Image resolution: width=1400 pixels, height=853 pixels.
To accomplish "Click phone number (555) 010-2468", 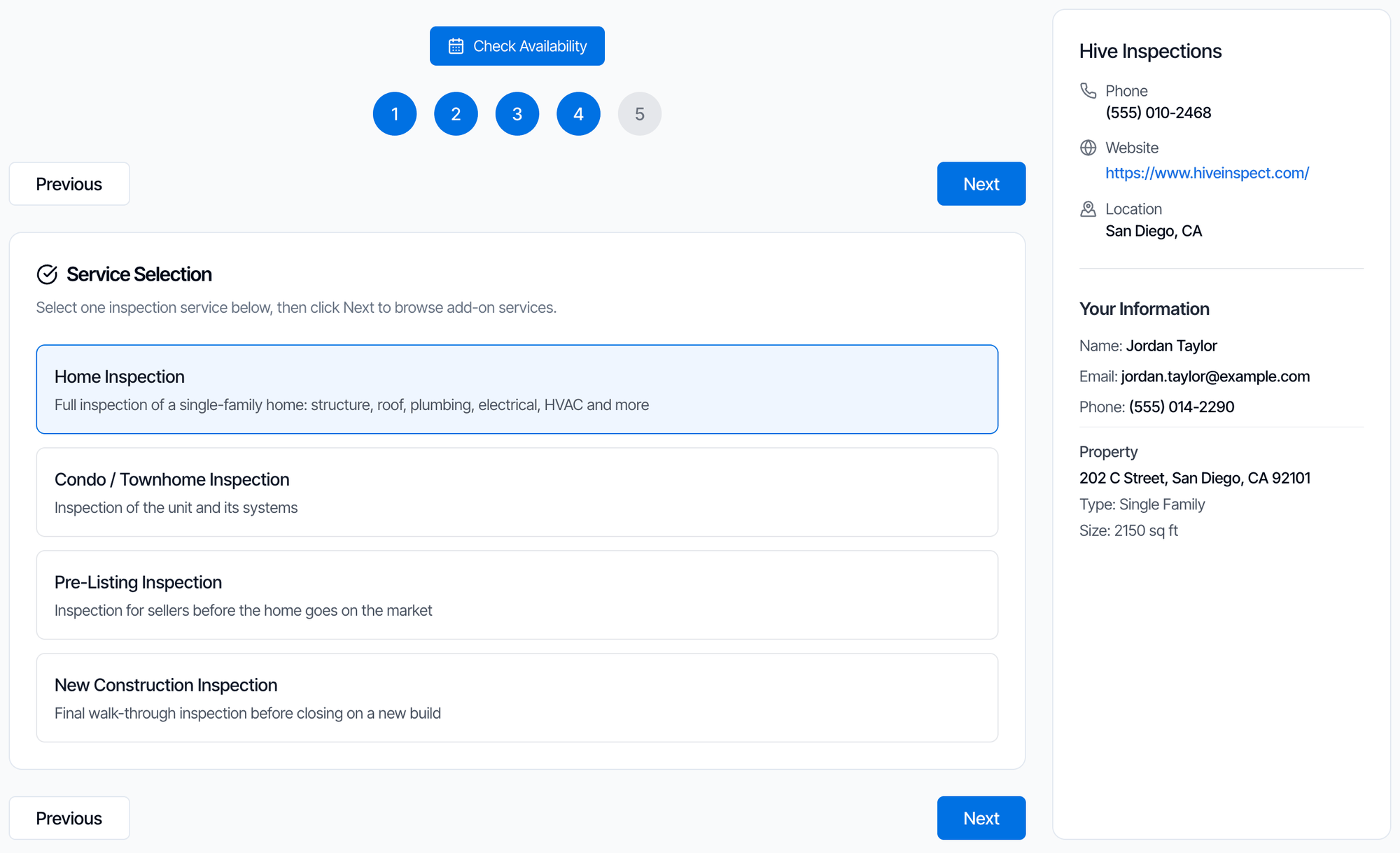I will coord(1158,113).
